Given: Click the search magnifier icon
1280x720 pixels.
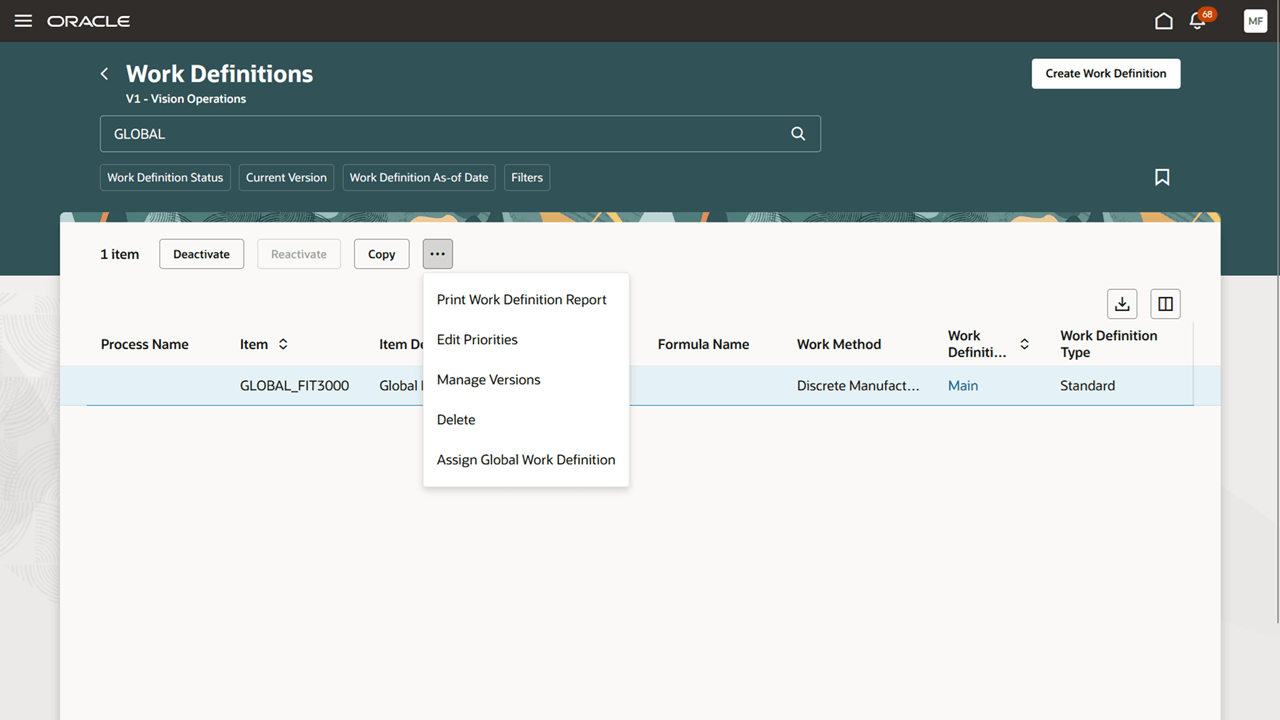Looking at the screenshot, I should click(x=798, y=134).
